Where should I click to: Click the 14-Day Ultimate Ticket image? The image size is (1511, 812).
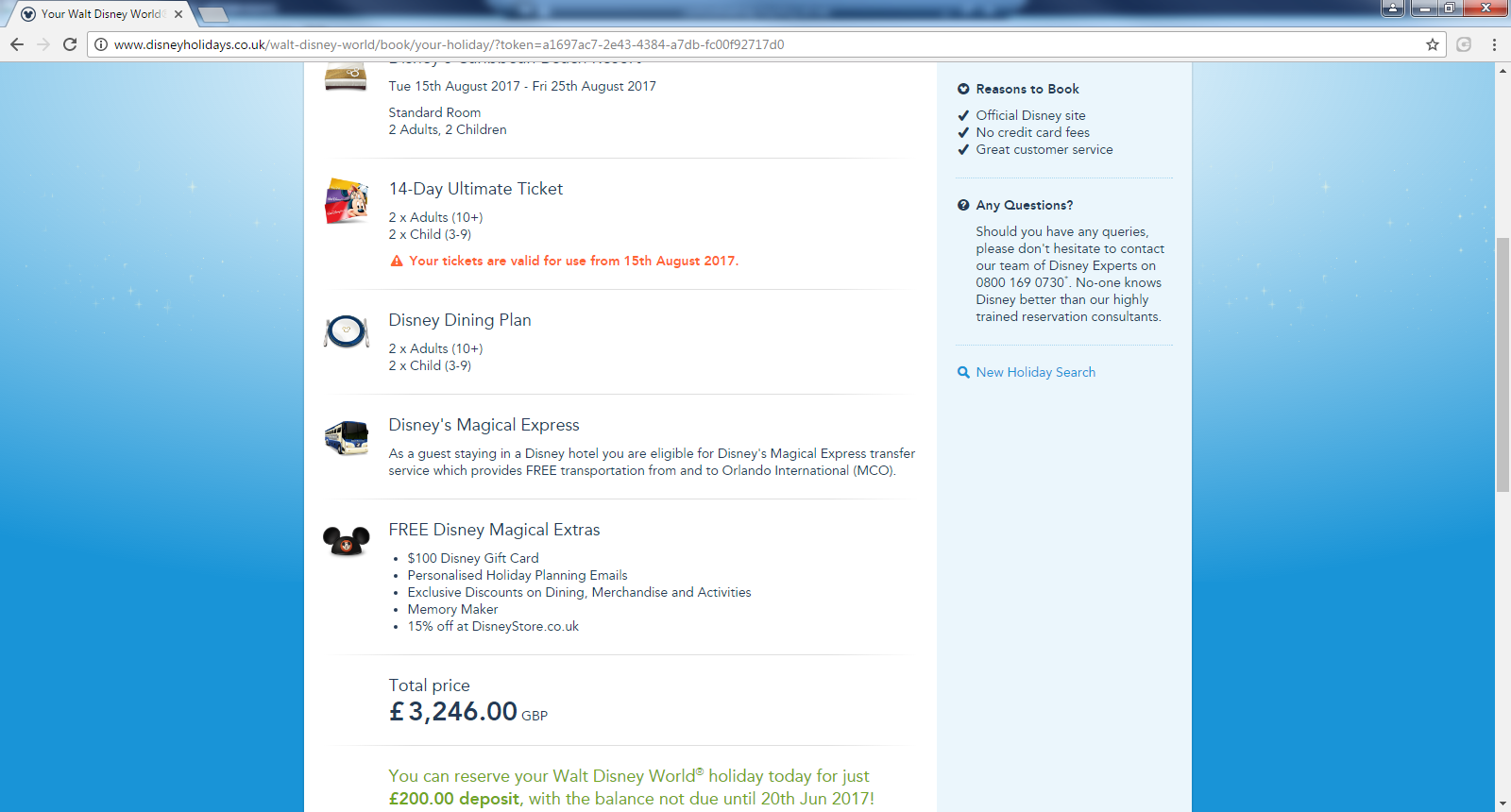click(x=347, y=200)
